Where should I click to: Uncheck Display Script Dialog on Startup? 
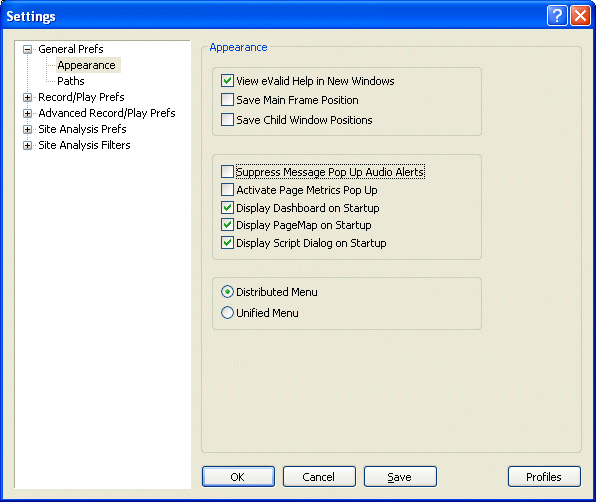pos(227,242)
